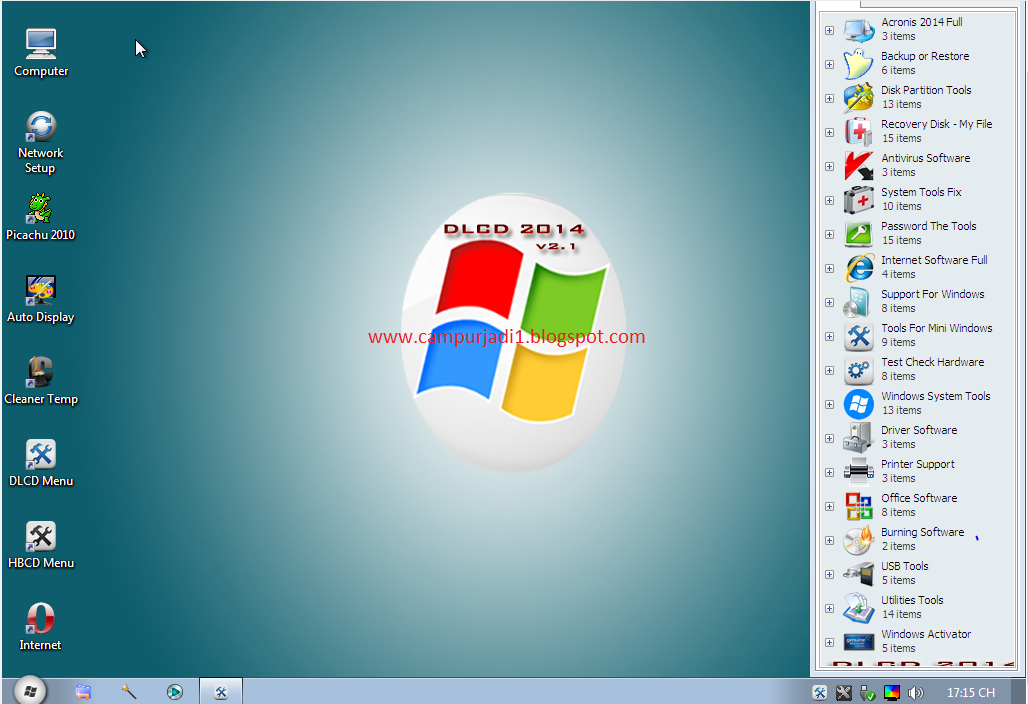Select the Utilities Tools label text
This screenshot has height=704, width=1028.
pos(912,600)
